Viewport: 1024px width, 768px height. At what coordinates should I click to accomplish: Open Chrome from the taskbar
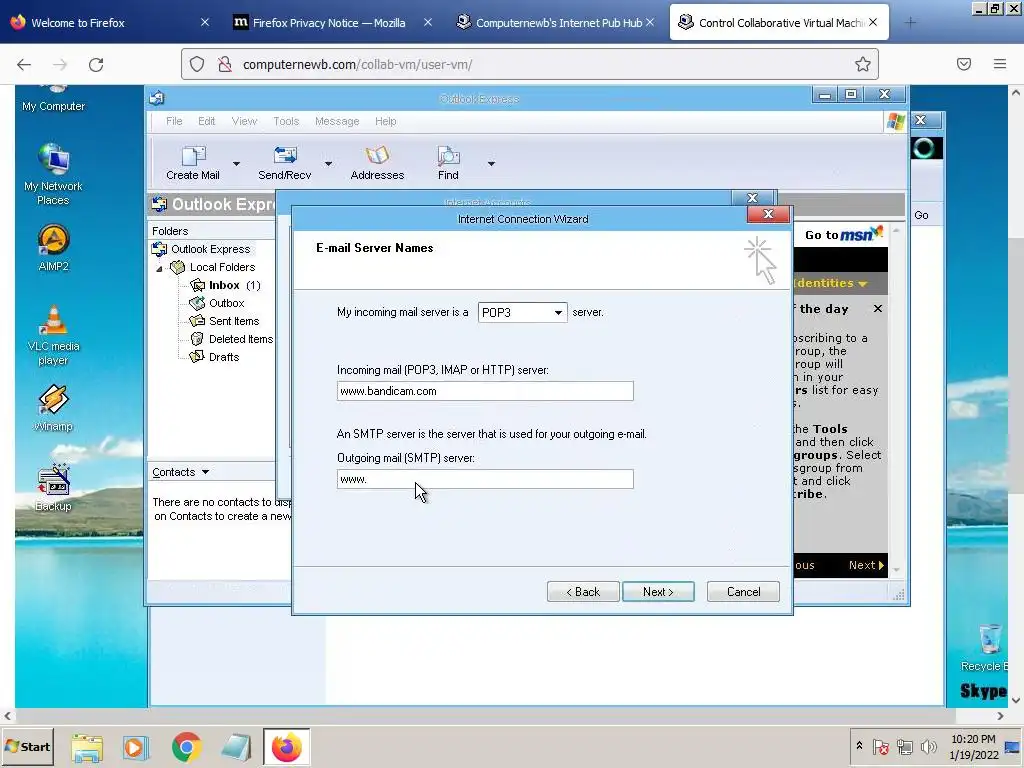187,747
